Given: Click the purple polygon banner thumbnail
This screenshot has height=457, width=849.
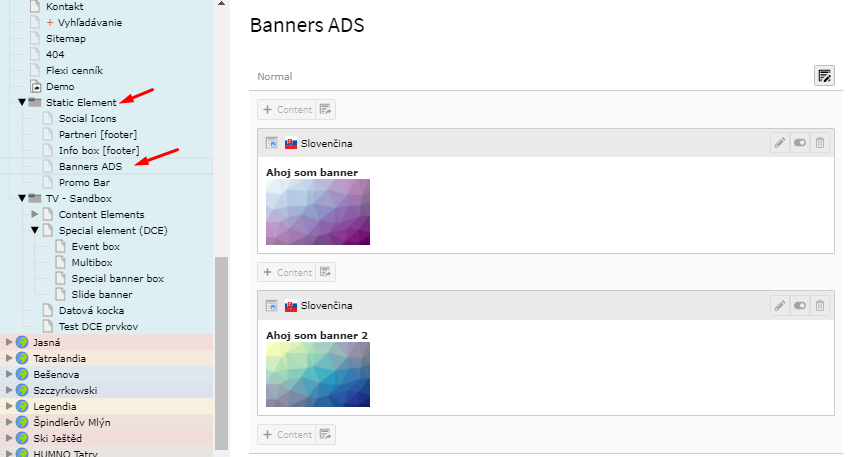Looking at the screenshot, I should point(318,212).
